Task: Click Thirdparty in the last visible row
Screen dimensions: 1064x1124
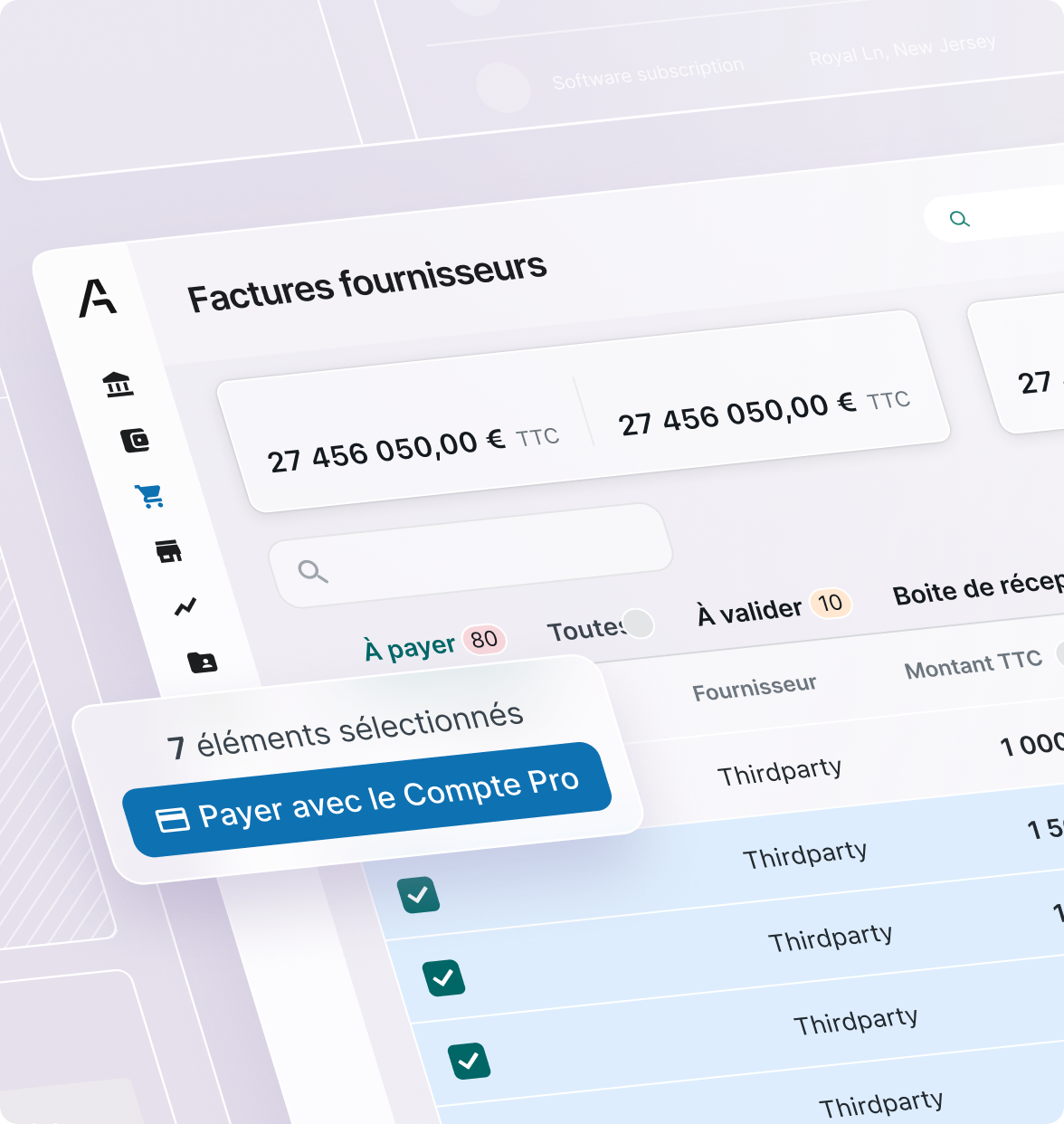Action: pos(881,1104)
